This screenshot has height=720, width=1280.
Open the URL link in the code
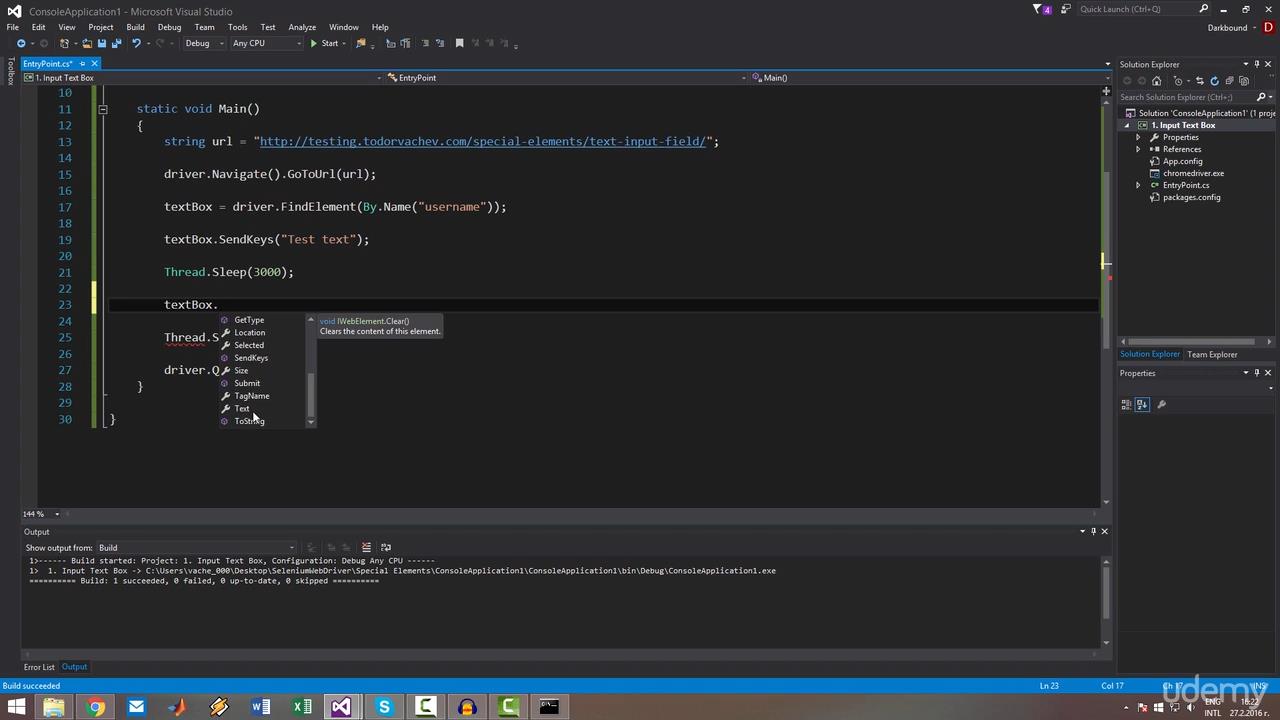point(482,142)
